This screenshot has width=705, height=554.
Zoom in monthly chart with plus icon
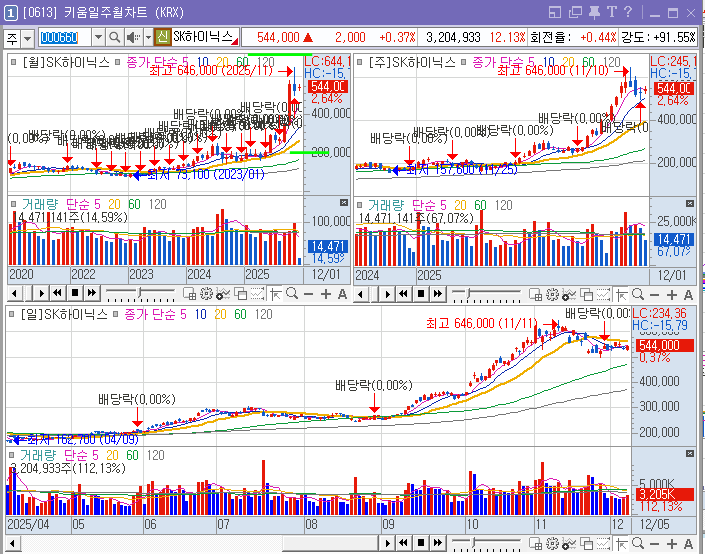click(326, 294)
